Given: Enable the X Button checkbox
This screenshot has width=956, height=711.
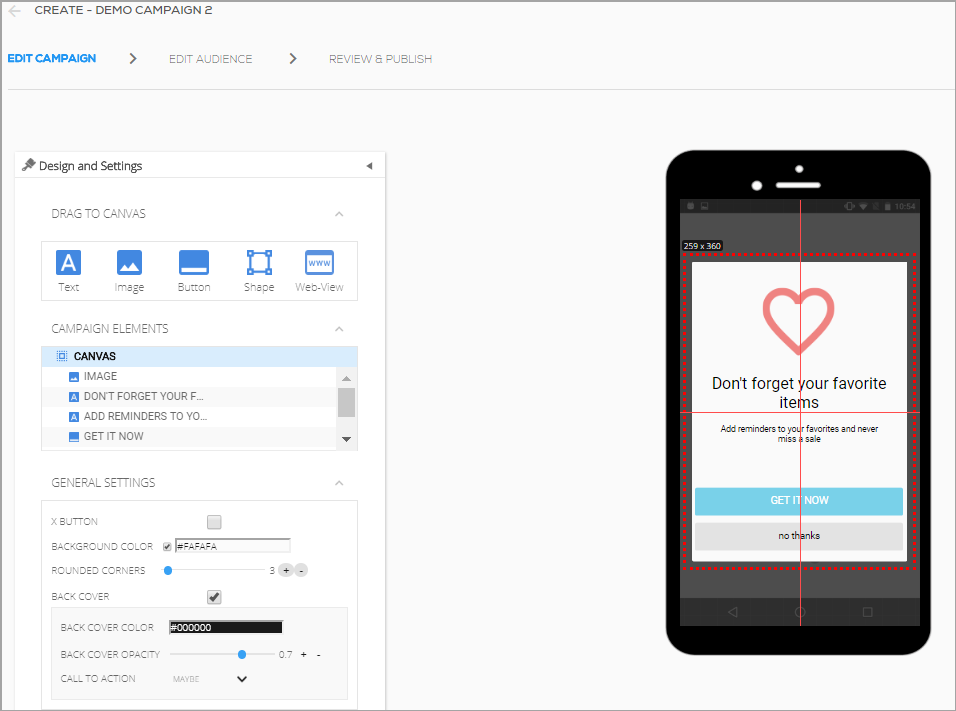Looking at the screenshot, I should coord(214,522).
